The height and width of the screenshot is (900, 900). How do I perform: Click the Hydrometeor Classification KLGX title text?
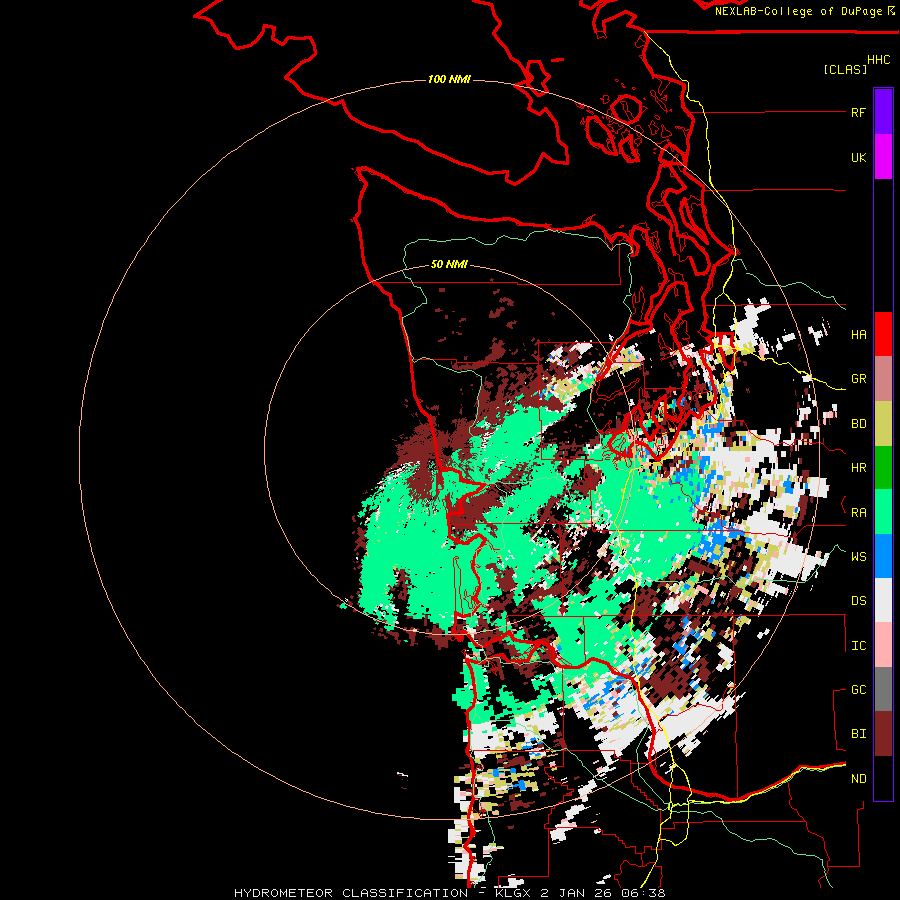click(x=449, y=893)
